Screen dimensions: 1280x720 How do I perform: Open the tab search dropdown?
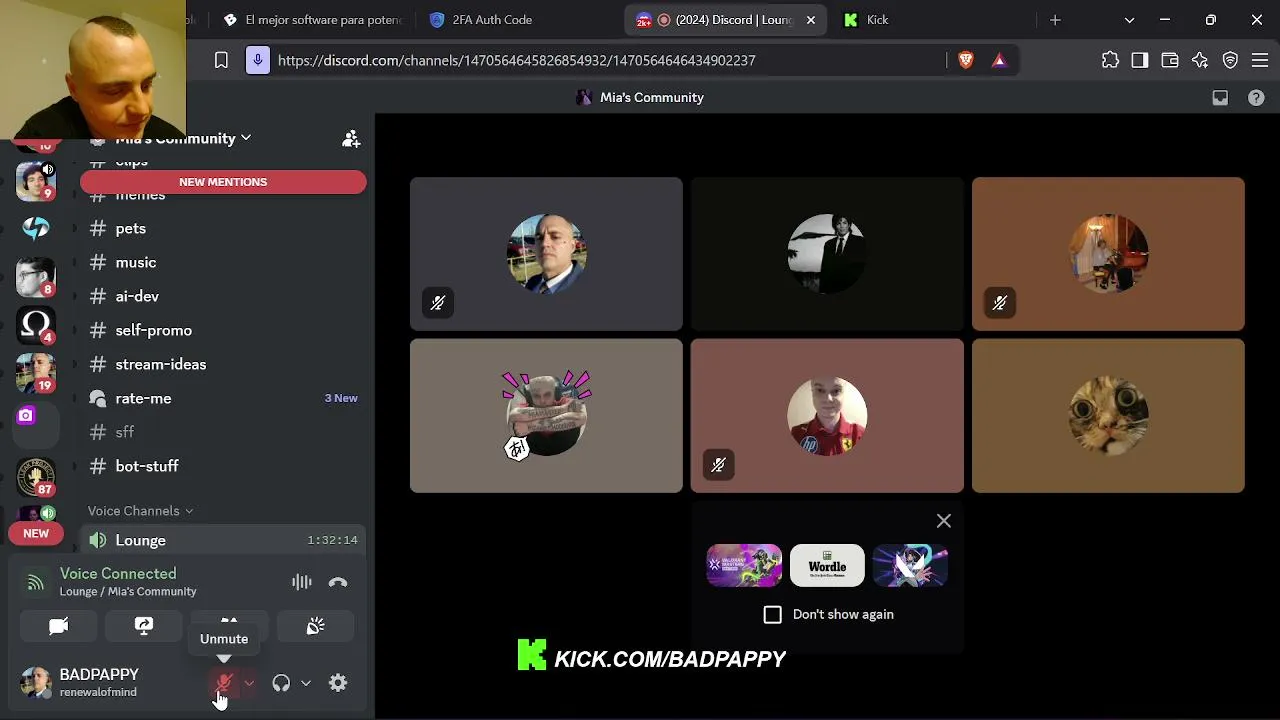click(x=1129, y=20)
